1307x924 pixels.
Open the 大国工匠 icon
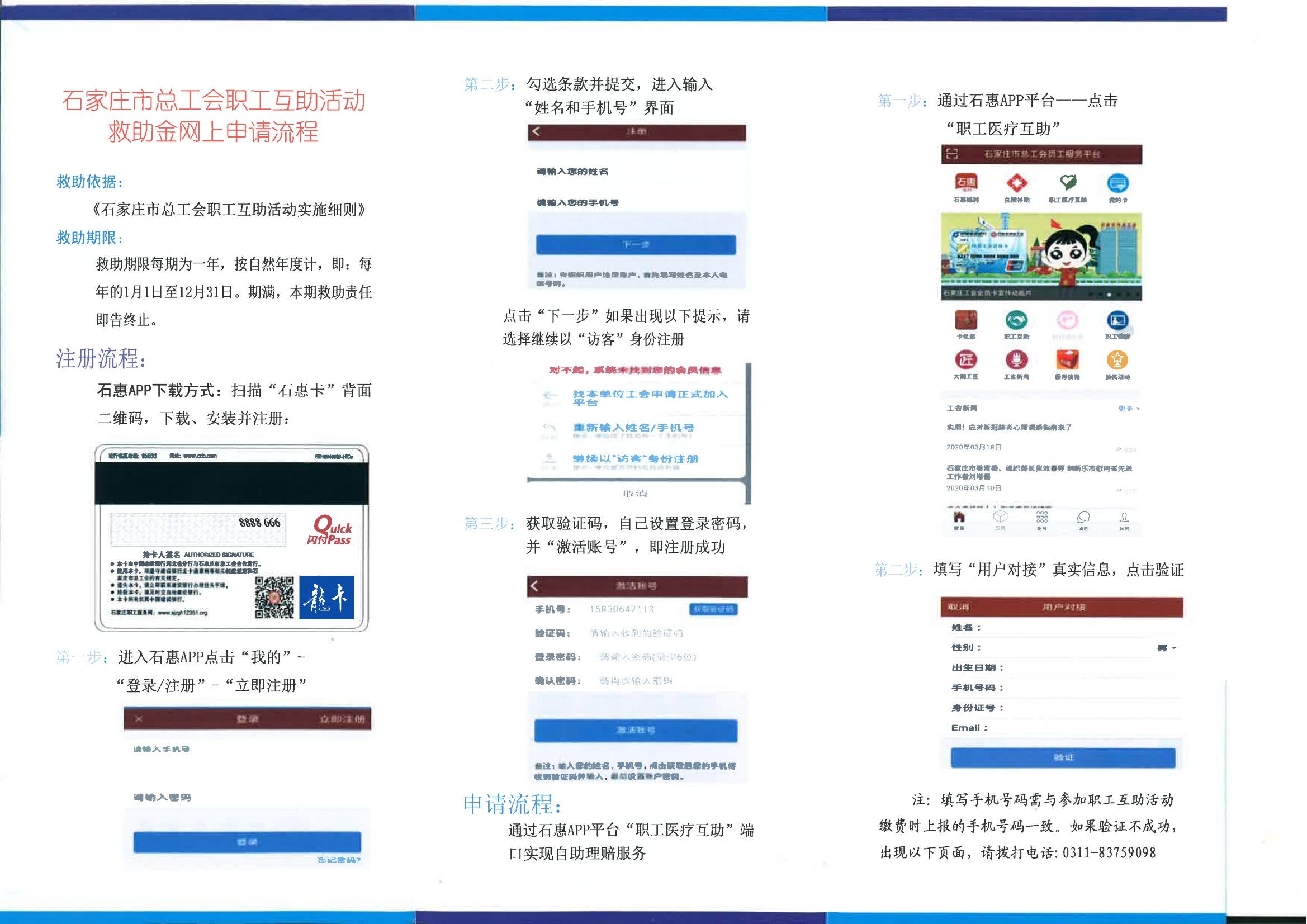point(966,361)
